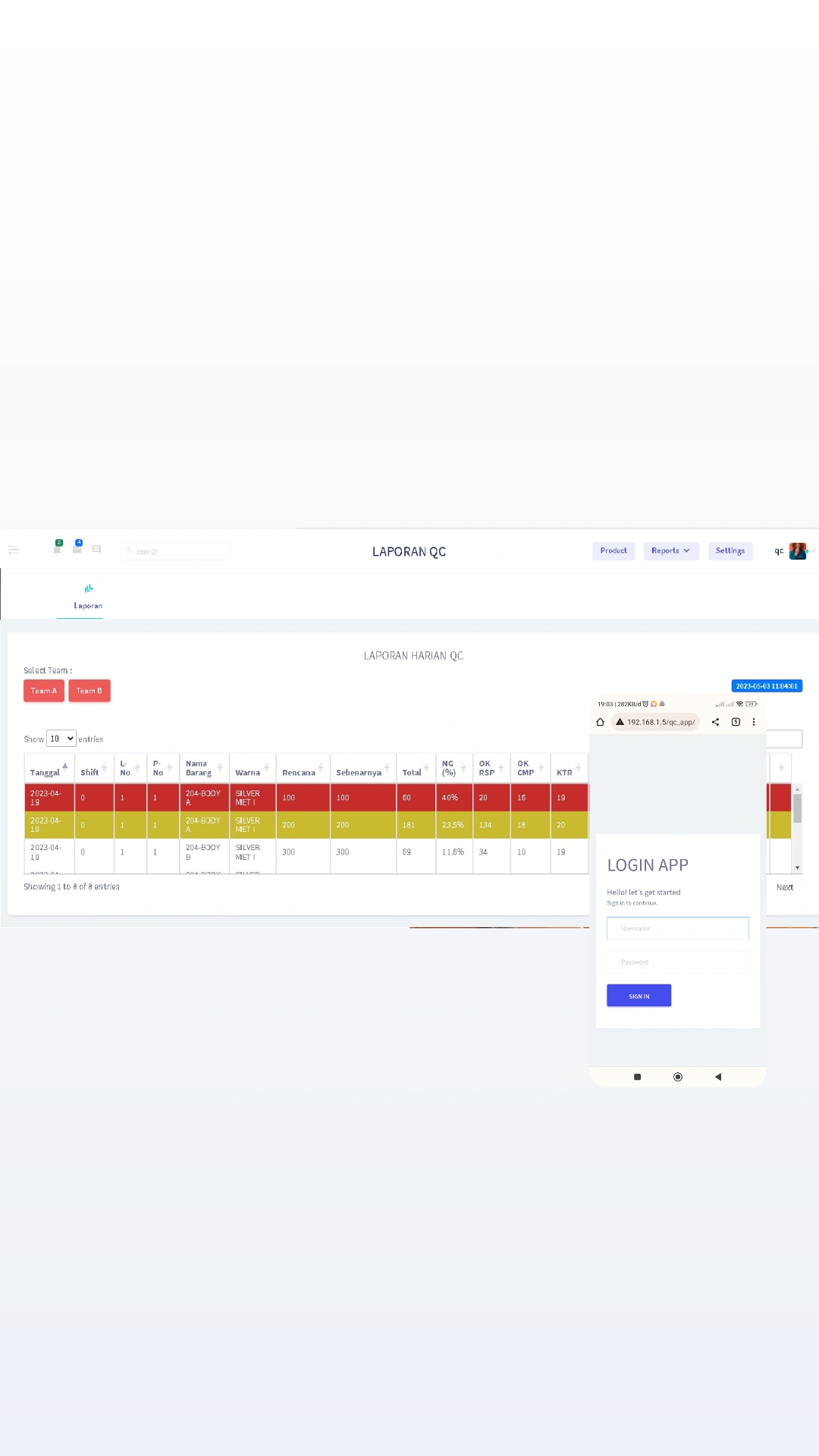The image size is (819, 1456).
Task: Open the mail inbox icon
Action: pos(77,549)
